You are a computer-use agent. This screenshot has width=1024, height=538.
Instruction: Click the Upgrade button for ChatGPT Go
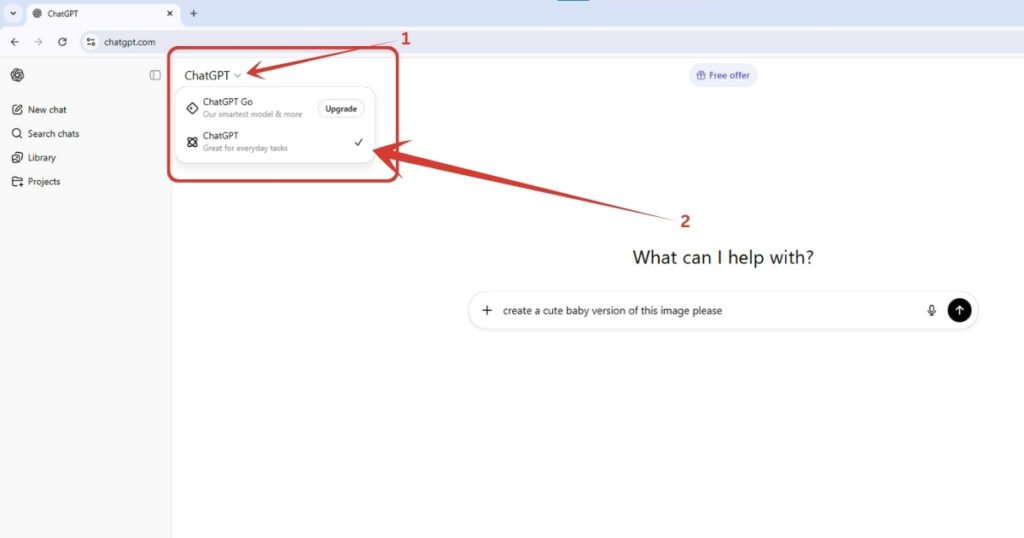click(x=341, y=108)
